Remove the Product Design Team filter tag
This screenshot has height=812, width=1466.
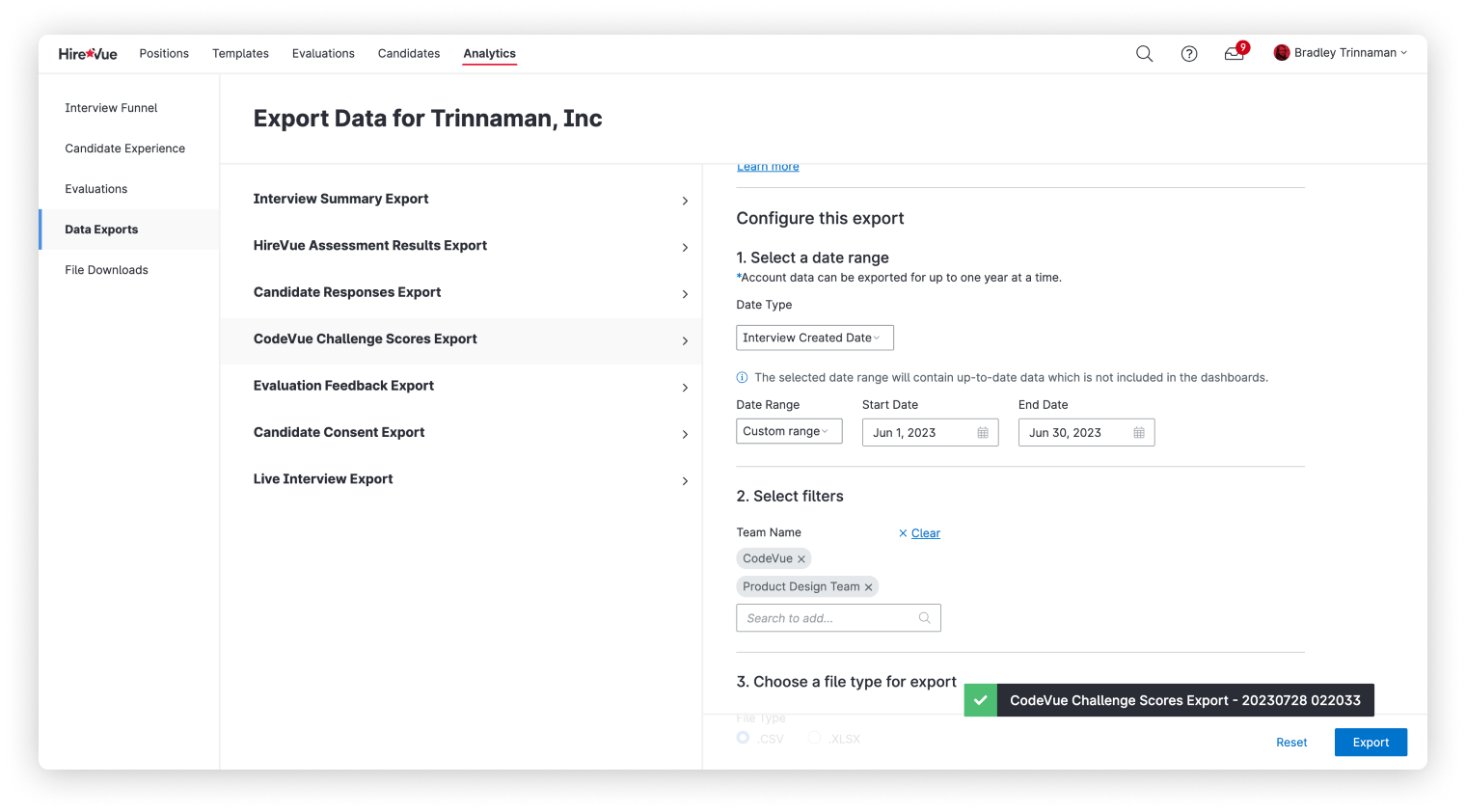868,587
